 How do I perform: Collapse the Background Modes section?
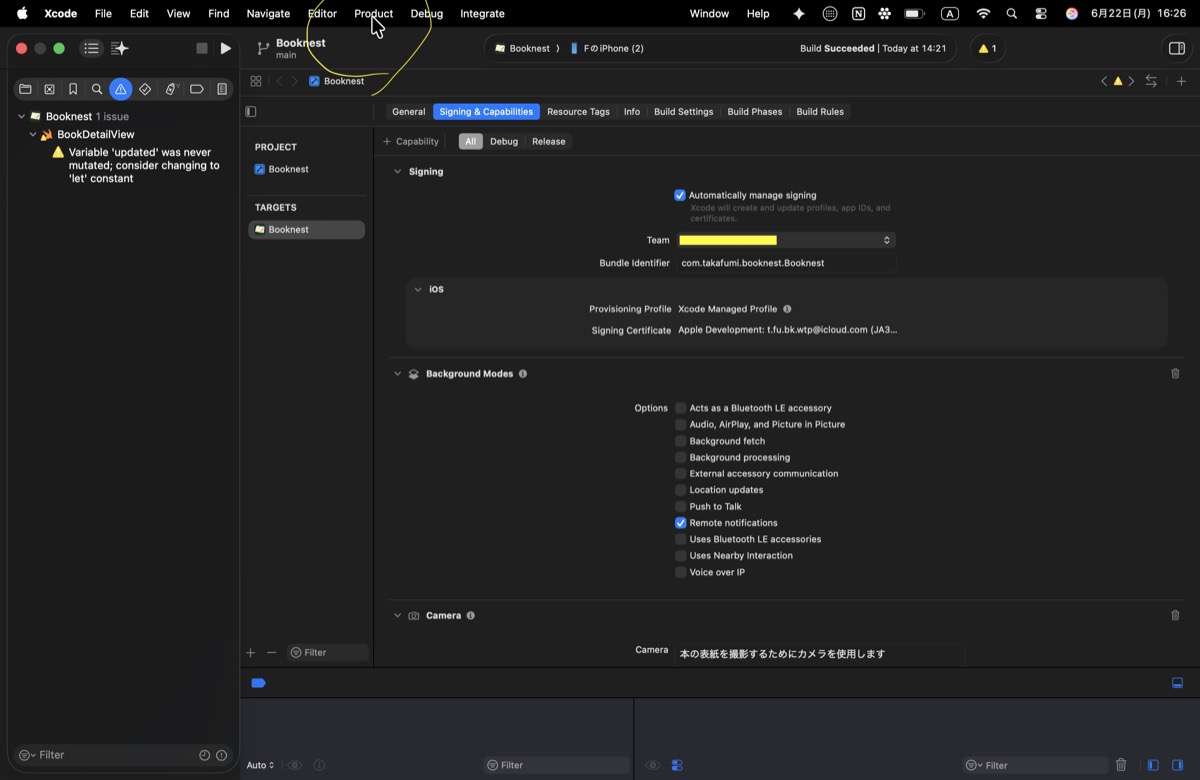pyautogui.click(x=397, y=374)
